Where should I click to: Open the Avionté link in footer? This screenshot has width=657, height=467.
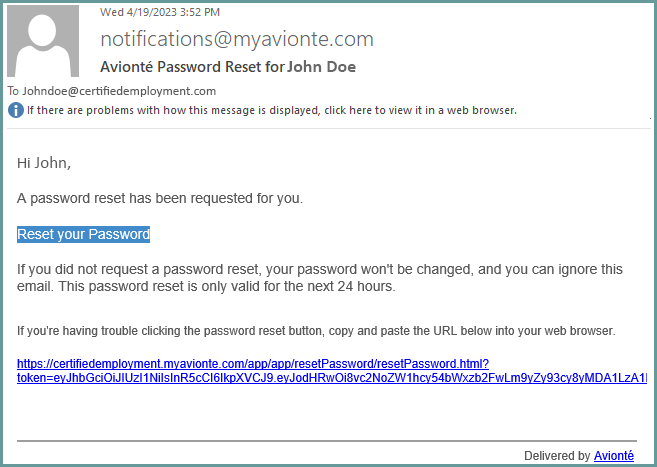pos(614,455)
